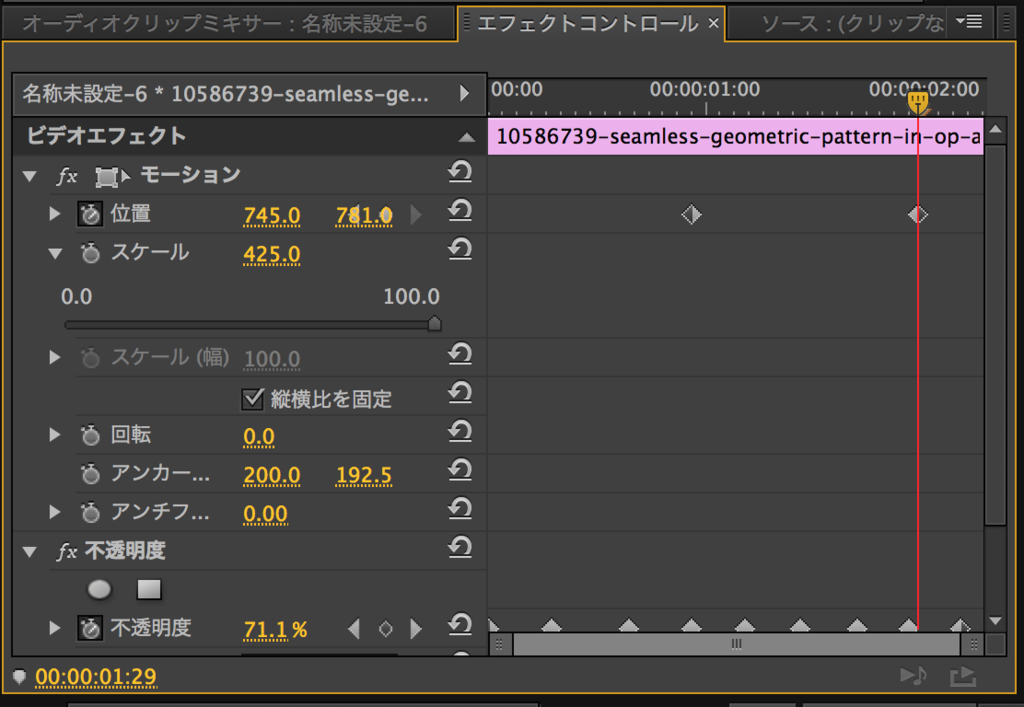Click play audio only button

click(914, 675)
